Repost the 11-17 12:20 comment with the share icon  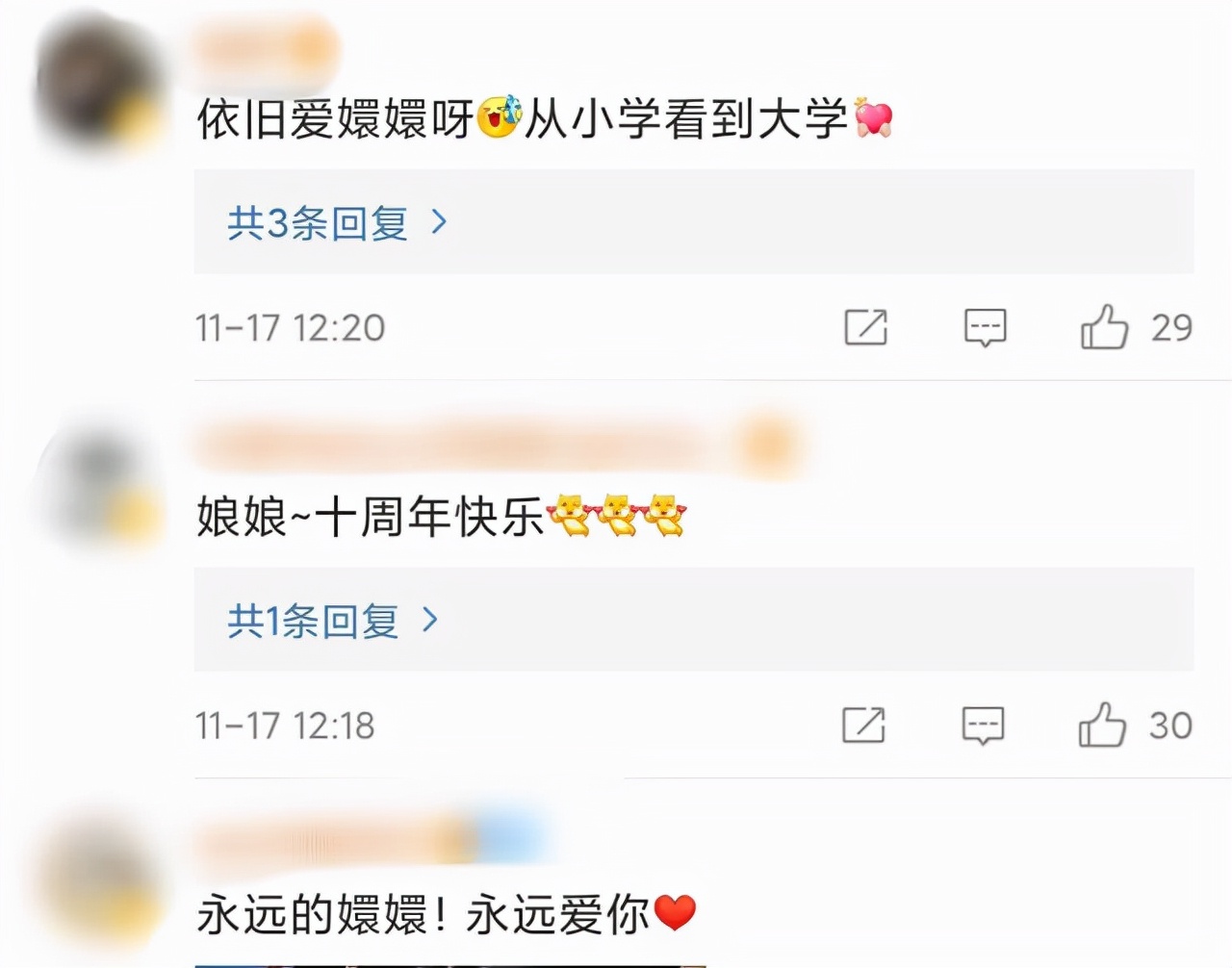(865, 327)
